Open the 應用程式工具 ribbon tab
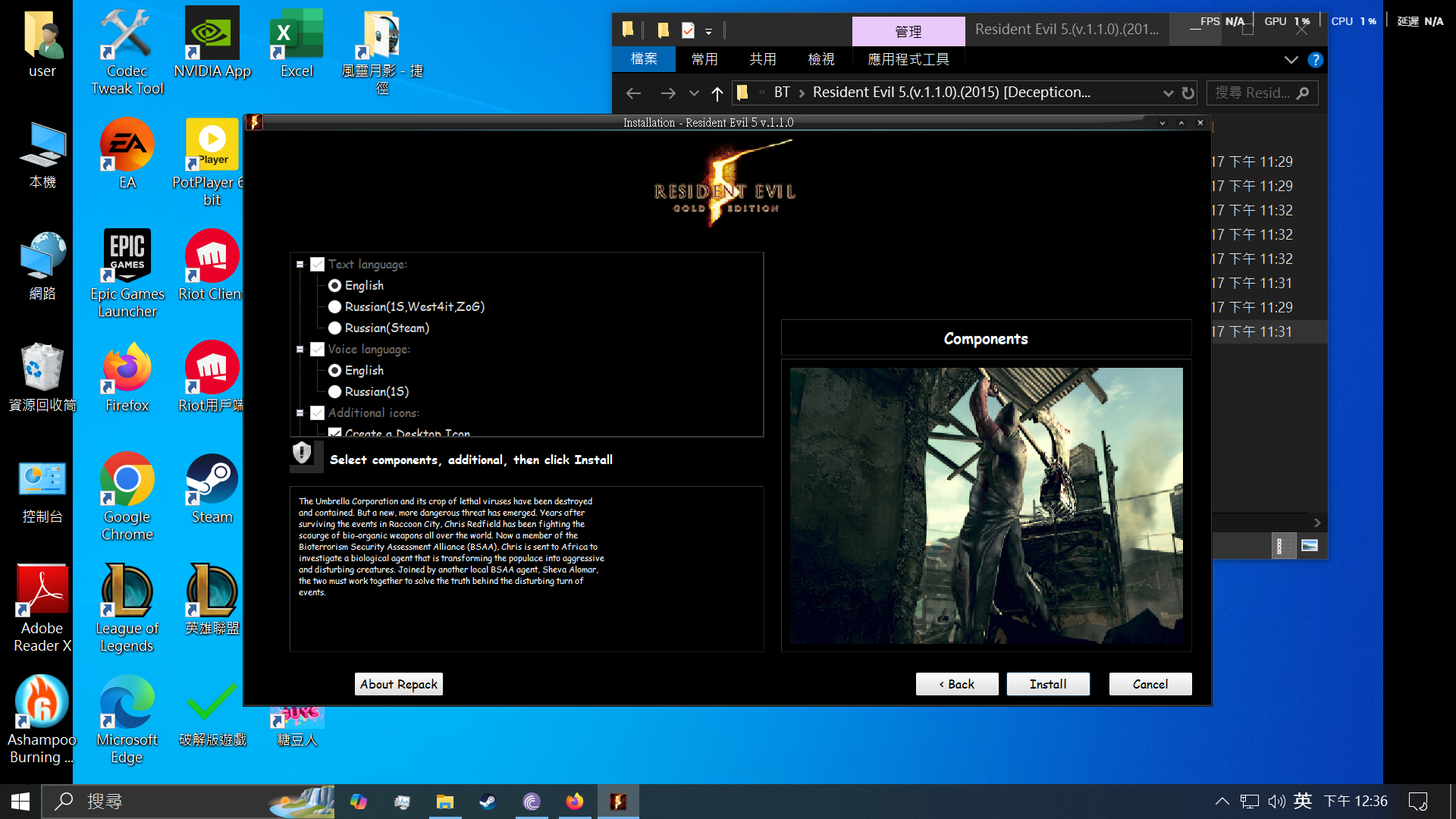 [x=908, y=59]
